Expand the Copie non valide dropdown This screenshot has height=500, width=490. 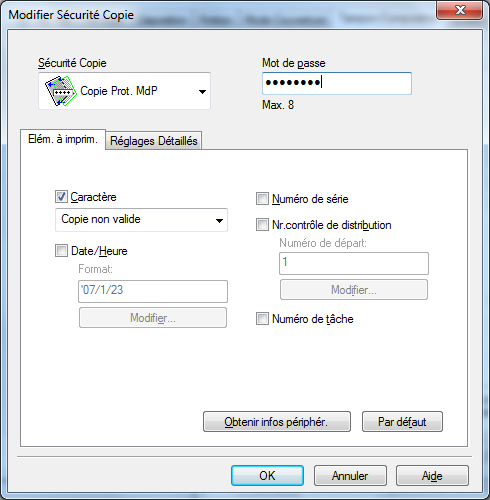coord(219,220)
